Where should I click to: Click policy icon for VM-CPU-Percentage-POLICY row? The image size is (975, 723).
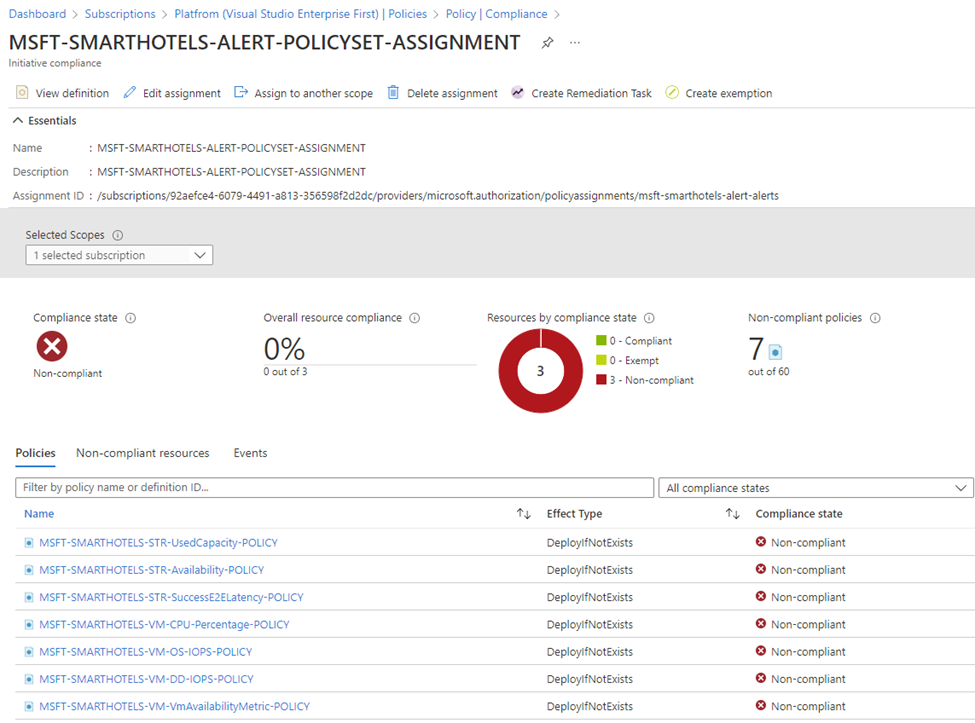pyautogui.click(x=29, y=625)
